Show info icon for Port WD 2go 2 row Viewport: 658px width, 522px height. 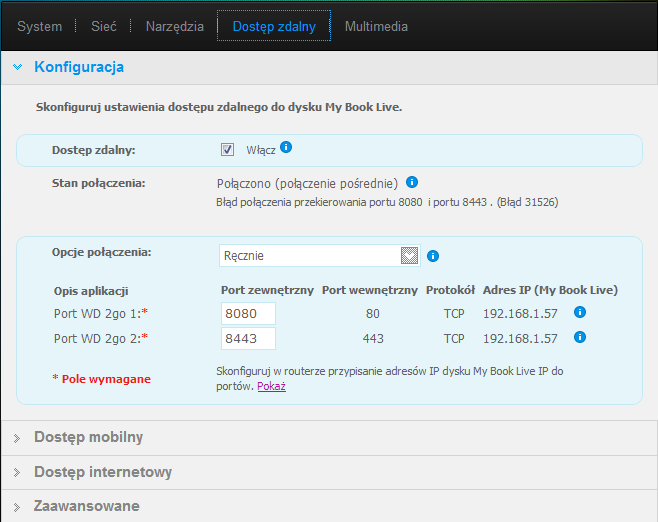coord(580,337)
